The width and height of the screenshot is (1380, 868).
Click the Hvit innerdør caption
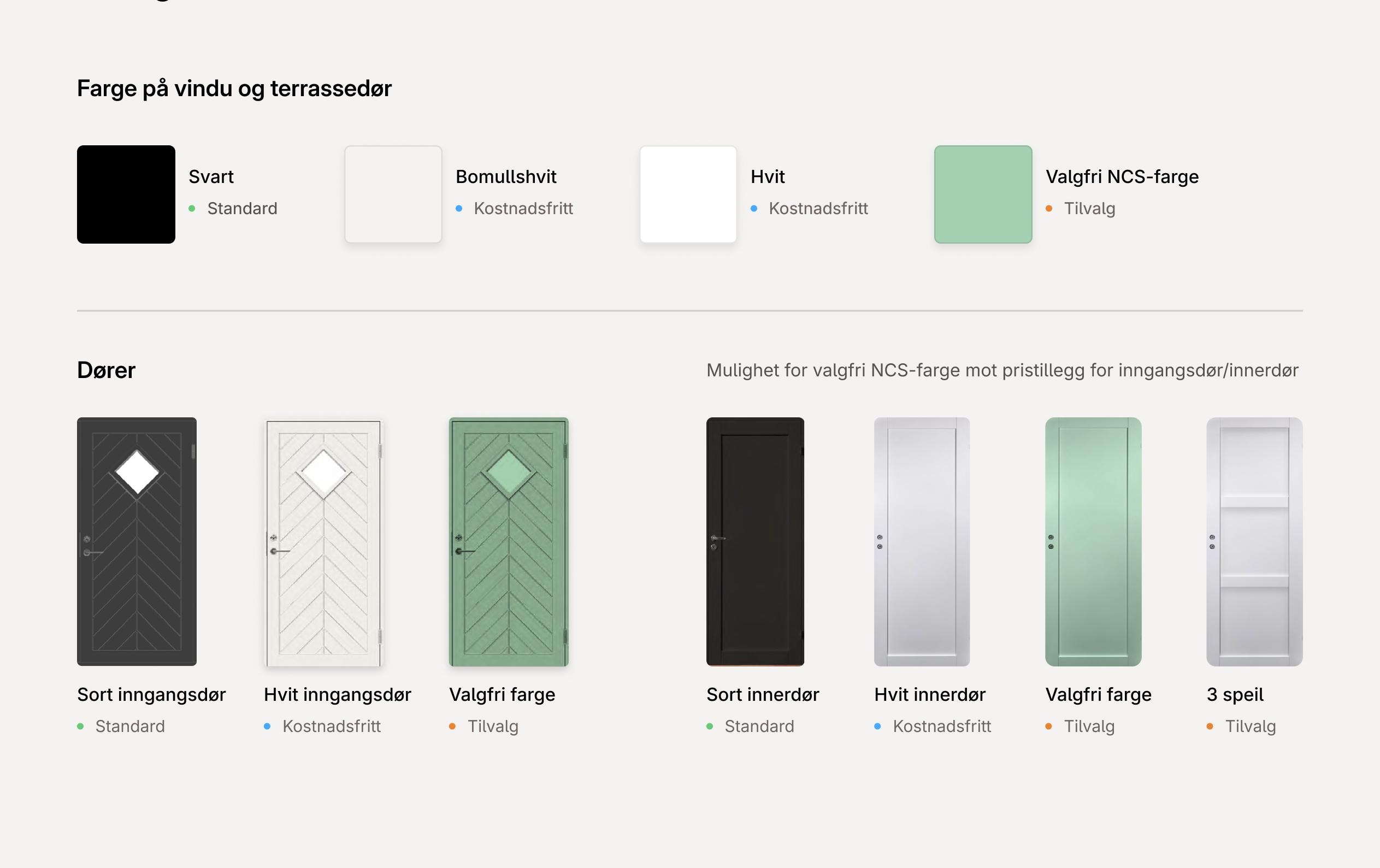(929, 694)
